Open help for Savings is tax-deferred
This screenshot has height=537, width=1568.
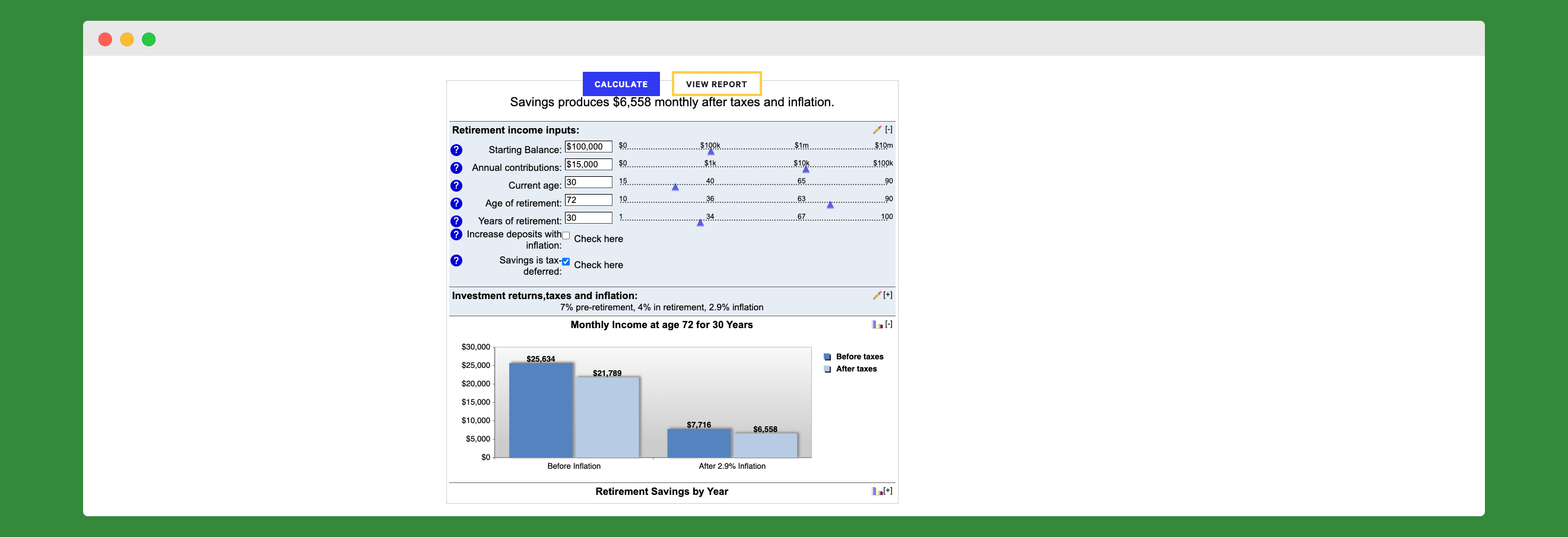(x=456, y=260)
